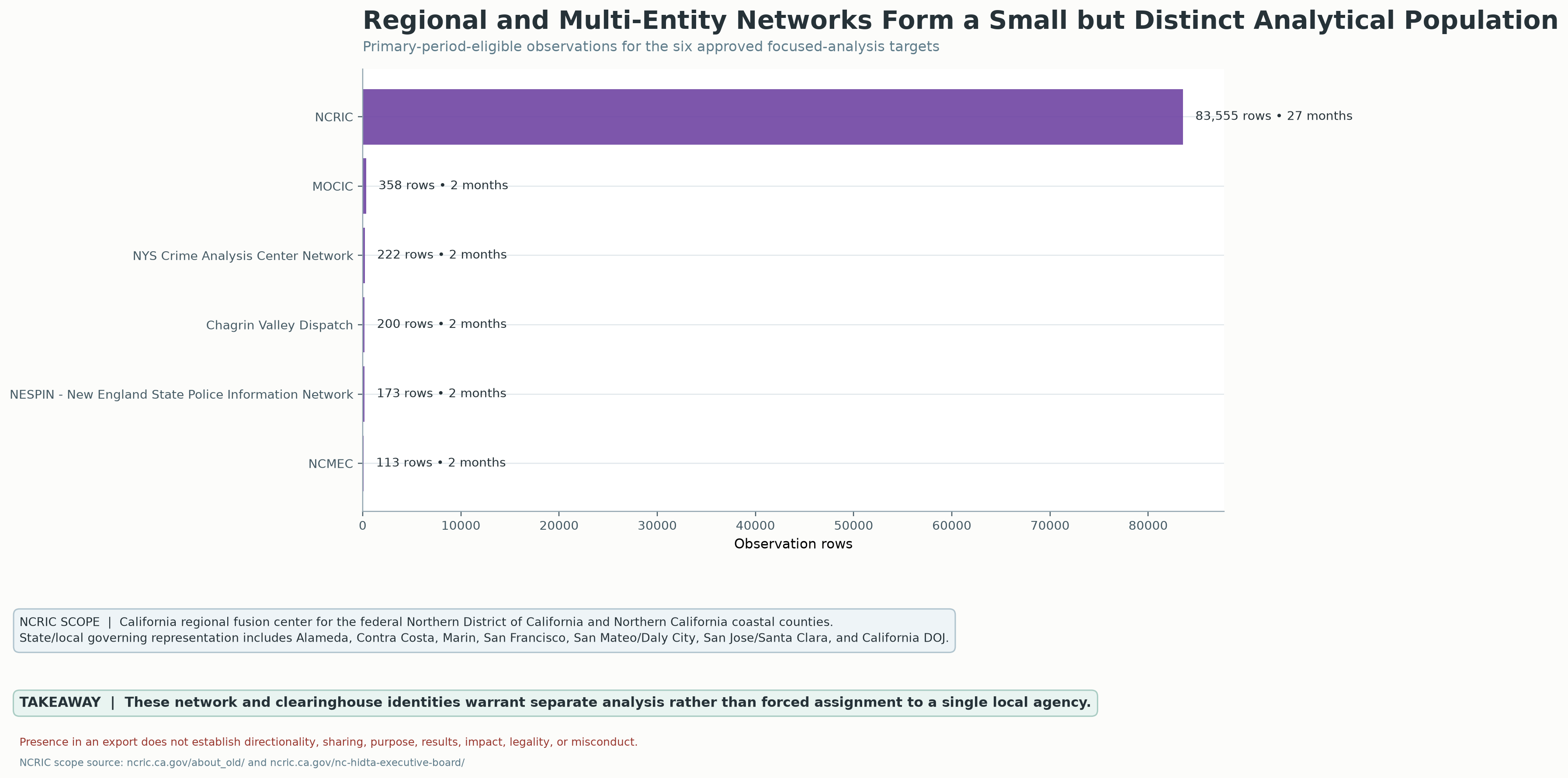Viewport: 1568px width, 778px height.
Task: Click the NCMEC axis label
Action: 330,465
